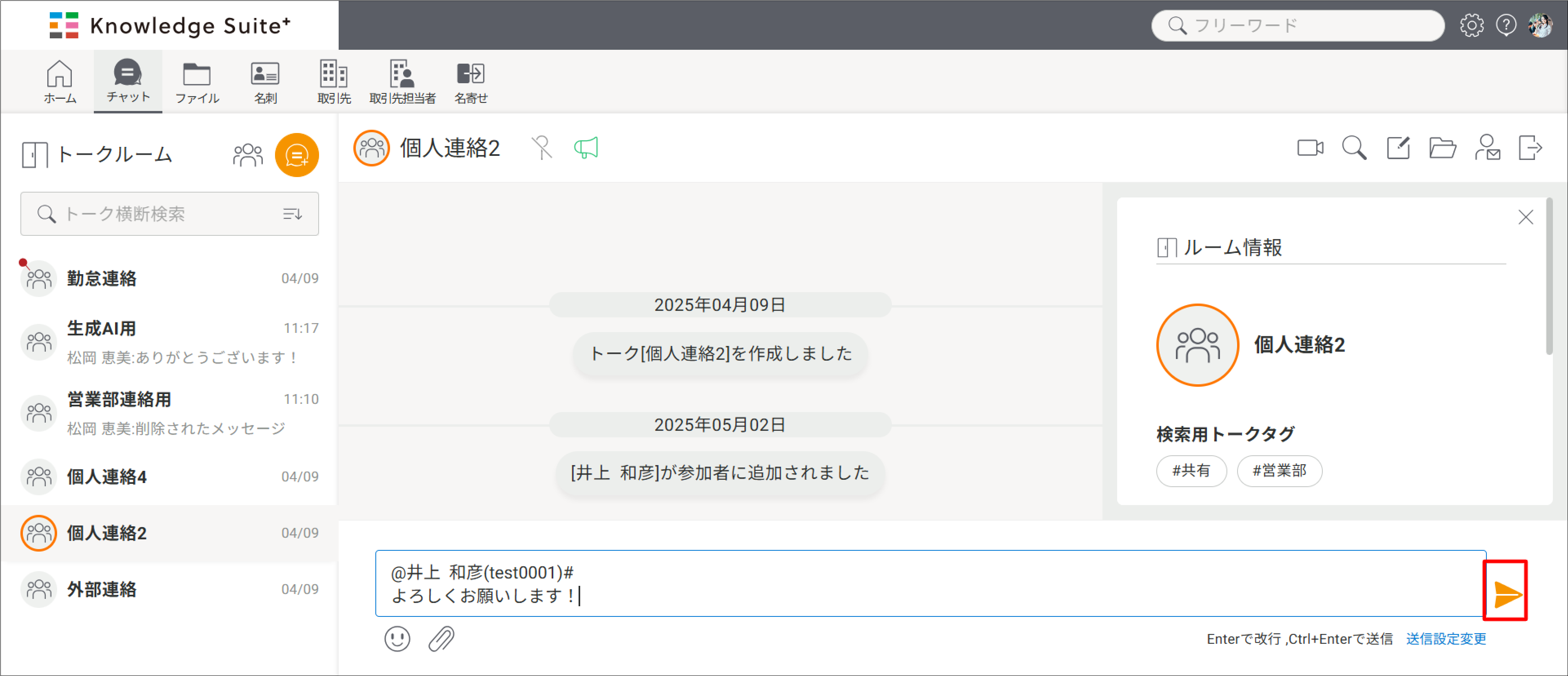Click the トークルーム heading door icon
Viewport: 1568px width, 676px height.
(35, 155)
